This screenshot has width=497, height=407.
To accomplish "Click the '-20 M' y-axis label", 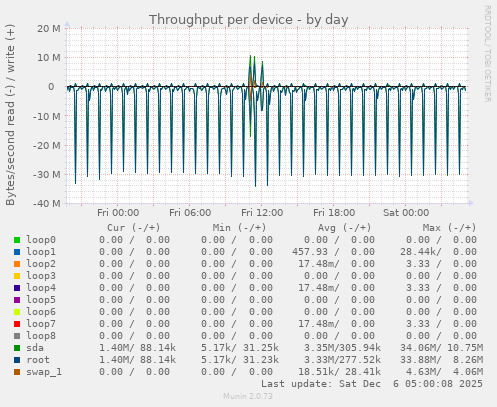I will 47,145.
